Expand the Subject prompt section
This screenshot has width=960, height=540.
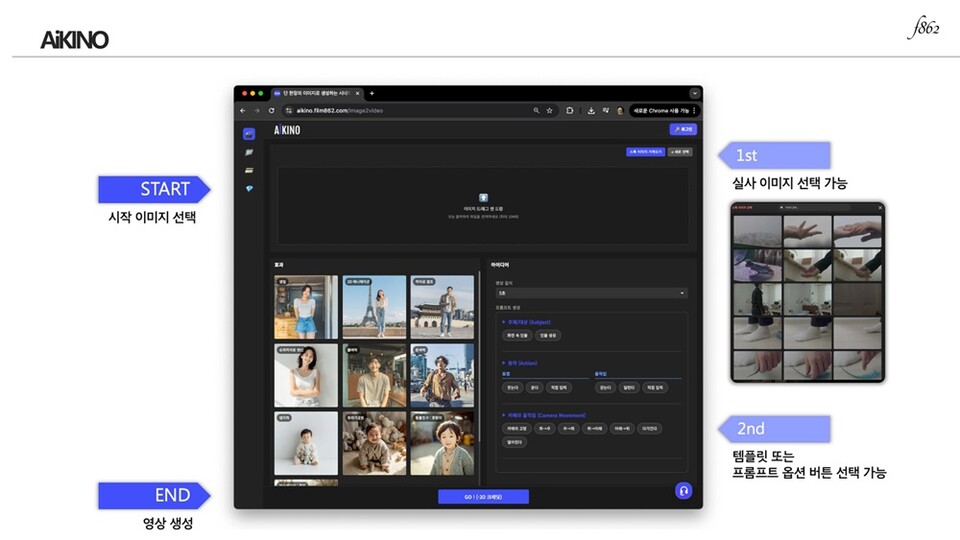[x=526, y=322]
